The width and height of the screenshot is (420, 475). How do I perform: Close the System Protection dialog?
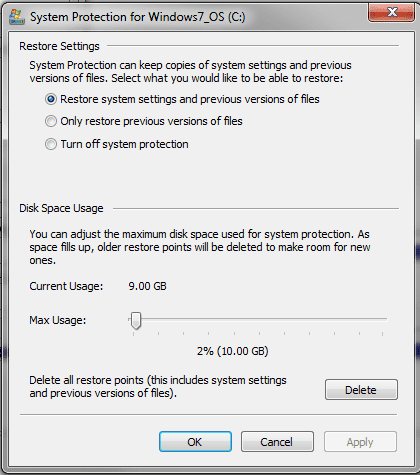pos(391,13)
